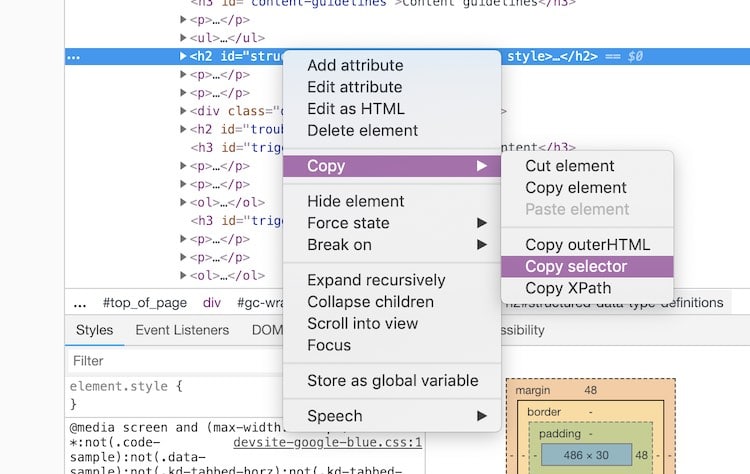
Task: Click arrow beside Break on entry
Action: point(482,245)
